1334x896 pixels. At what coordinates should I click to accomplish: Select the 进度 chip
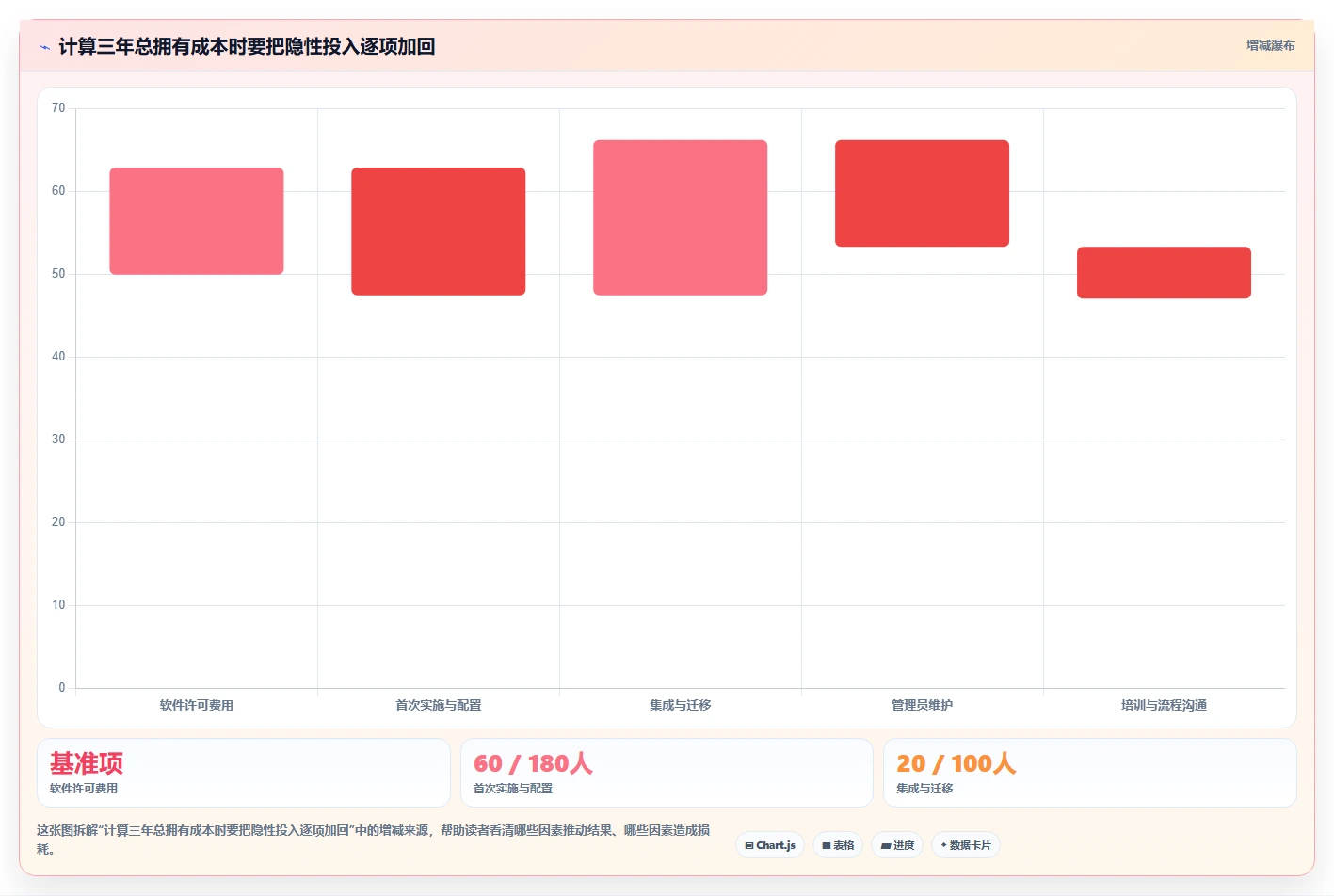897,845
